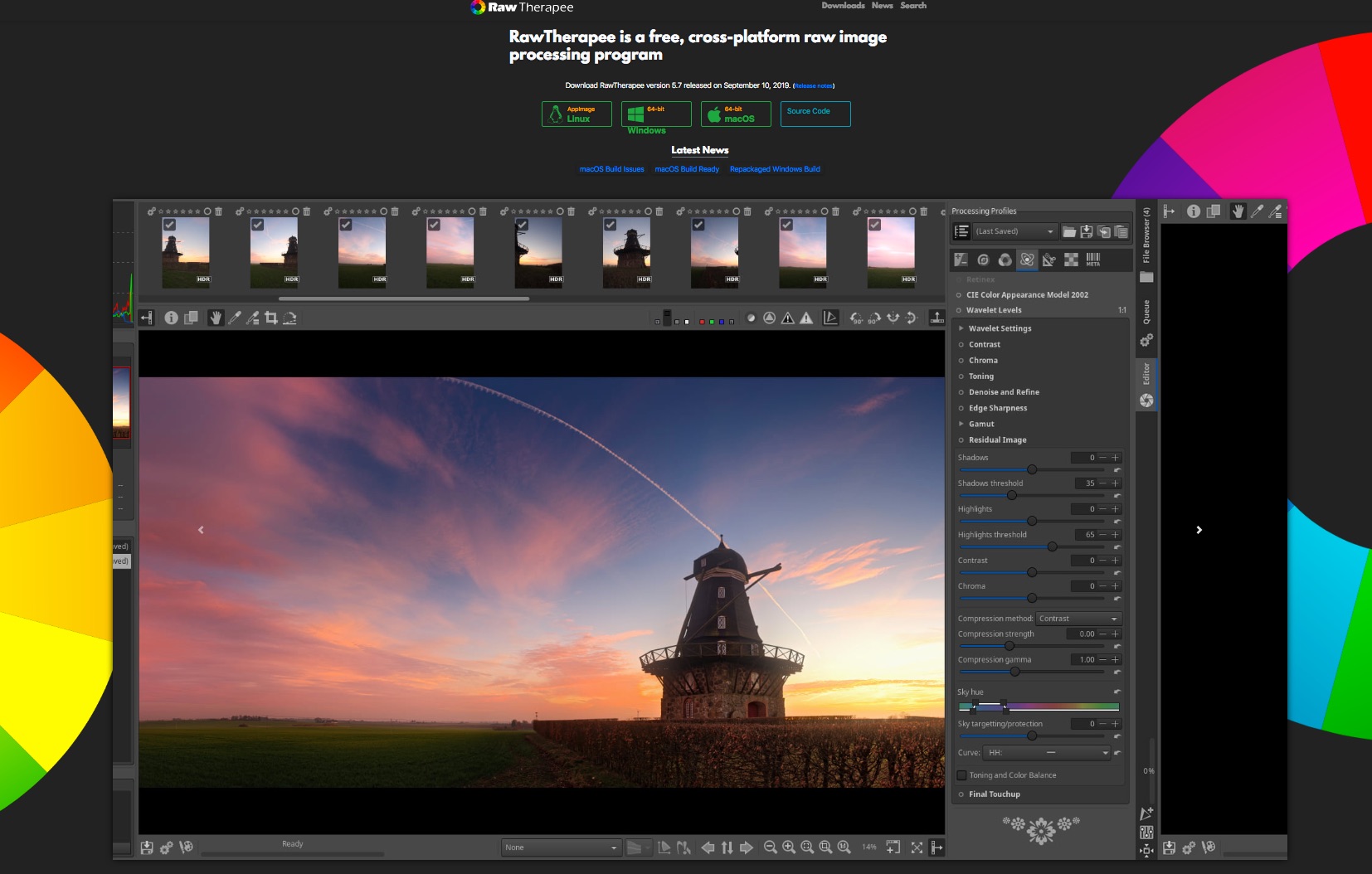The image size is (1372, 874).
Task: Expand the Wavelet Settings section
Action: (x=961, y=328)
